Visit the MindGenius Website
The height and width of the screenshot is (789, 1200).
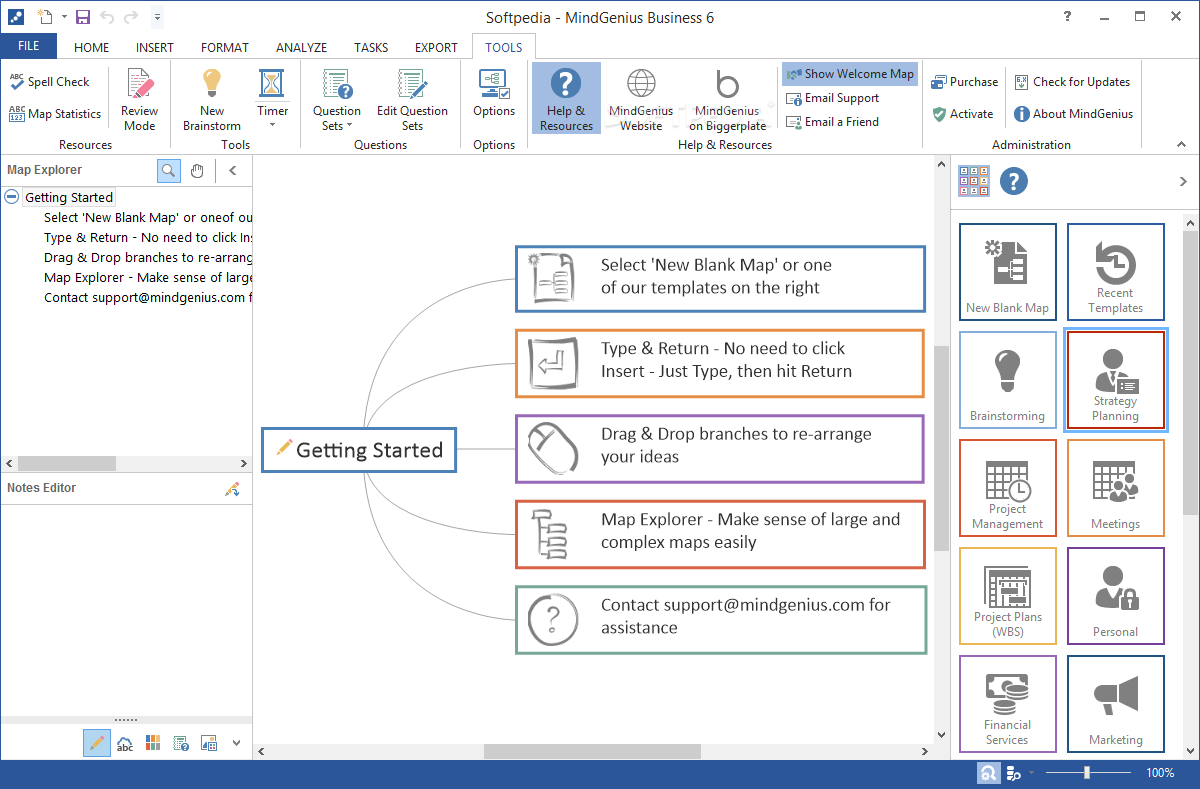coord(641,100)
